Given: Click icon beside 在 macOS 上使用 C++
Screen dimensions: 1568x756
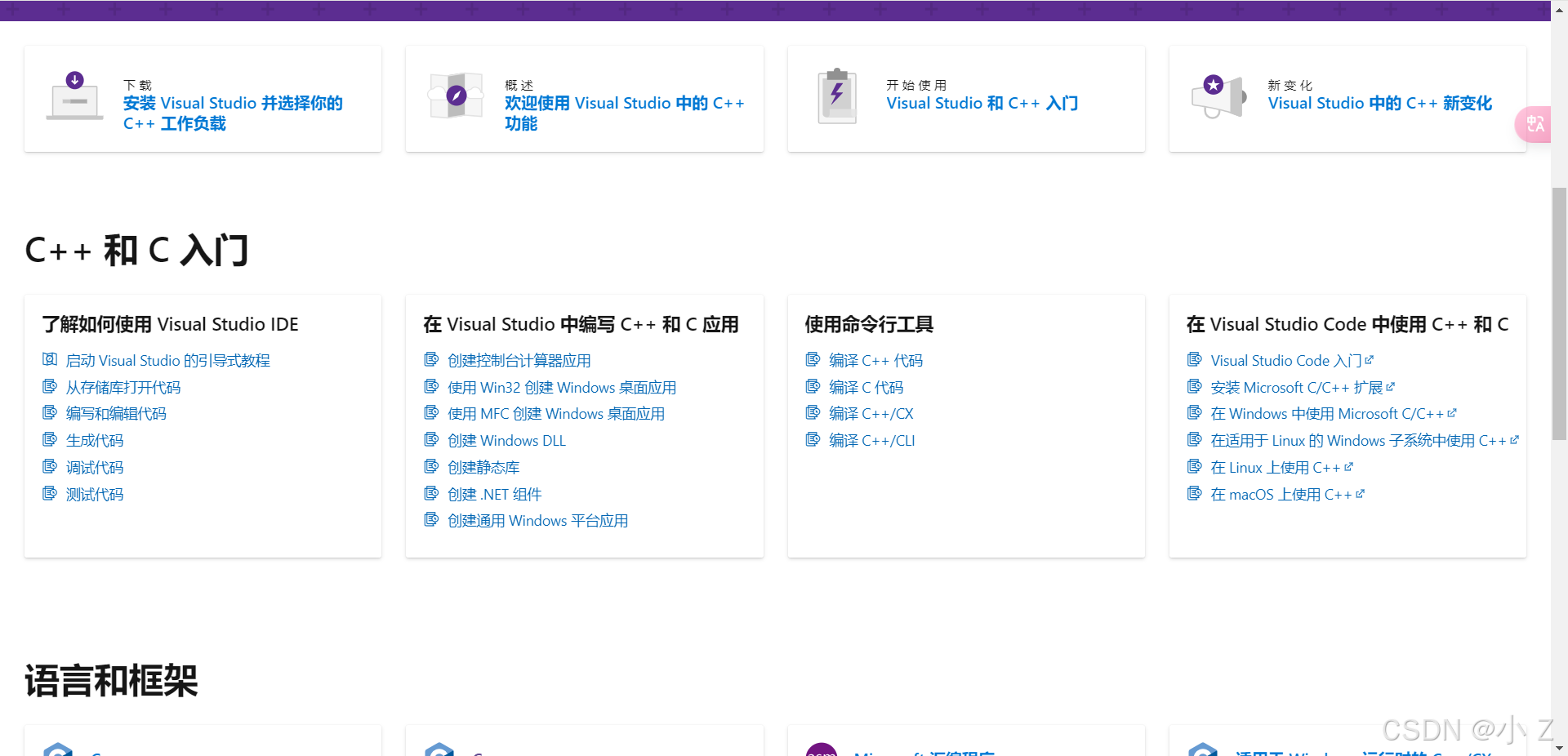Looking at the screenshot, I should coord(1194,493).
